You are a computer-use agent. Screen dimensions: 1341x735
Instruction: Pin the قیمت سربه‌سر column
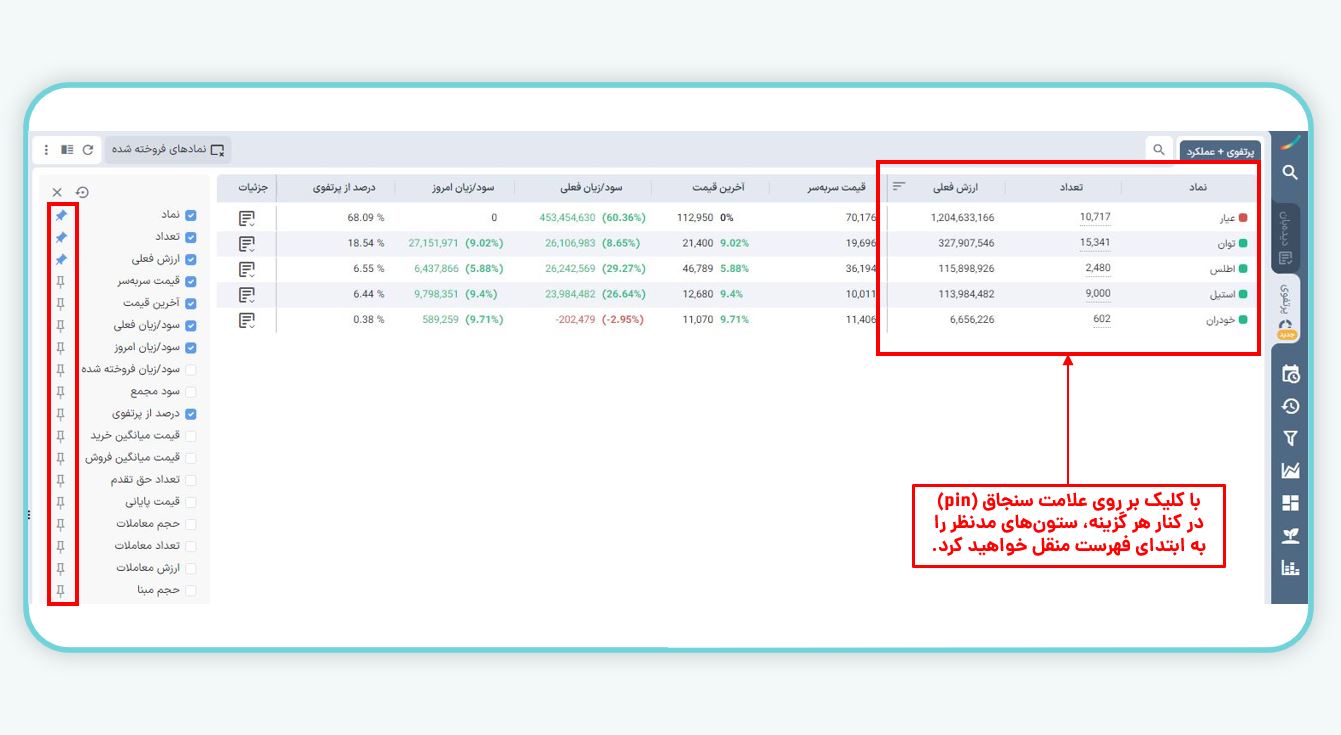(61, 282)
